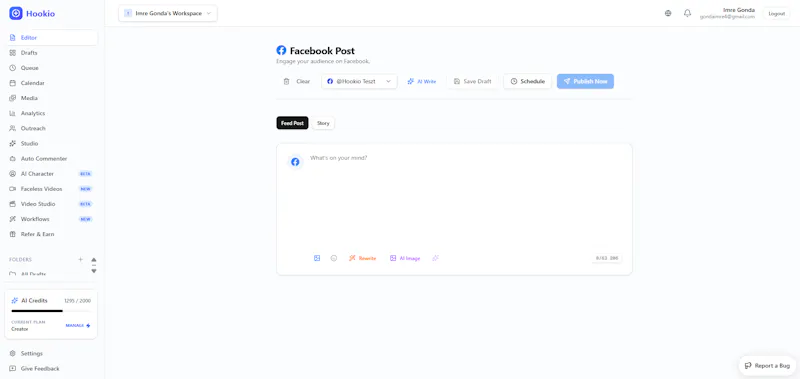800x379 pixels.
Task: Open the workspace selector dropdown
Action: pos(168,13)
